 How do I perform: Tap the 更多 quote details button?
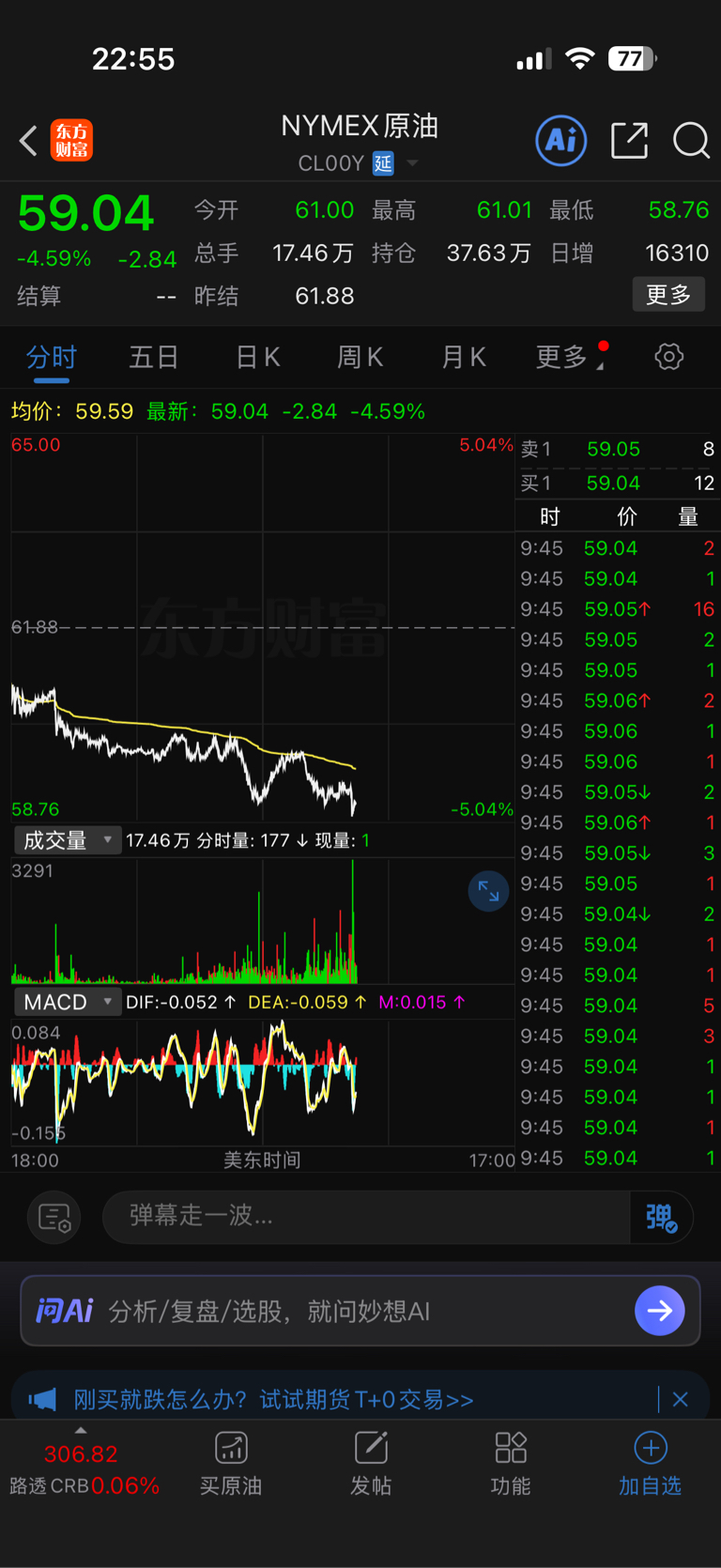point(668,295)
